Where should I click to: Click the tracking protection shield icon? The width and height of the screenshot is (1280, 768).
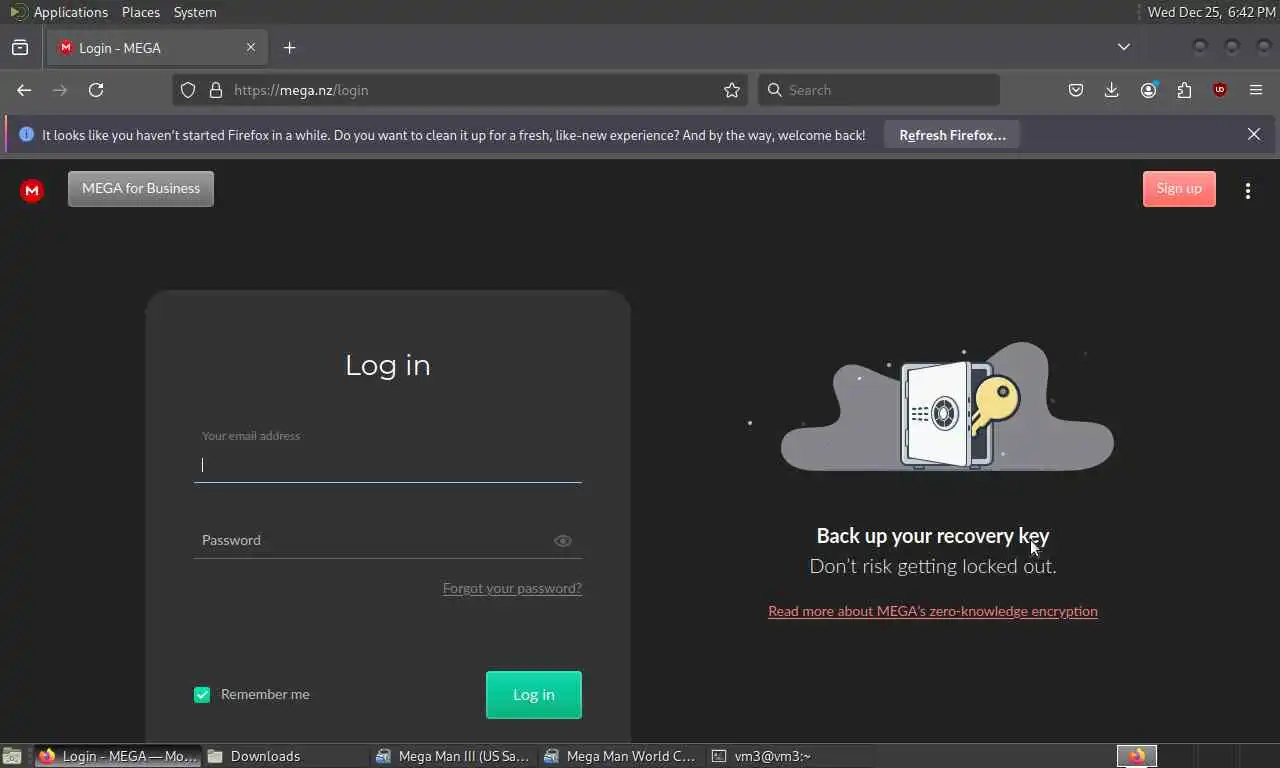188,90
